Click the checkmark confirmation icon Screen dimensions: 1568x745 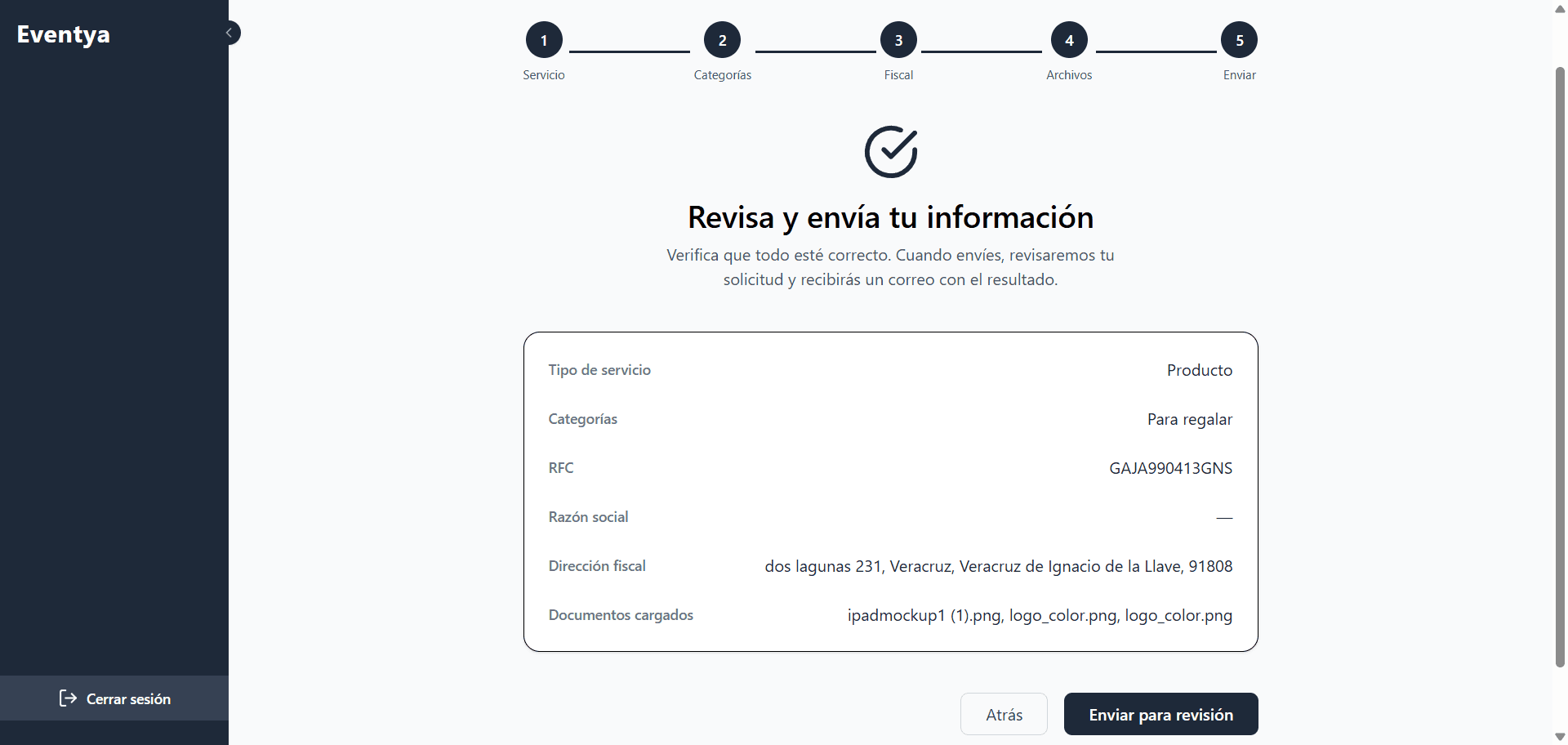tap(890, 152)
